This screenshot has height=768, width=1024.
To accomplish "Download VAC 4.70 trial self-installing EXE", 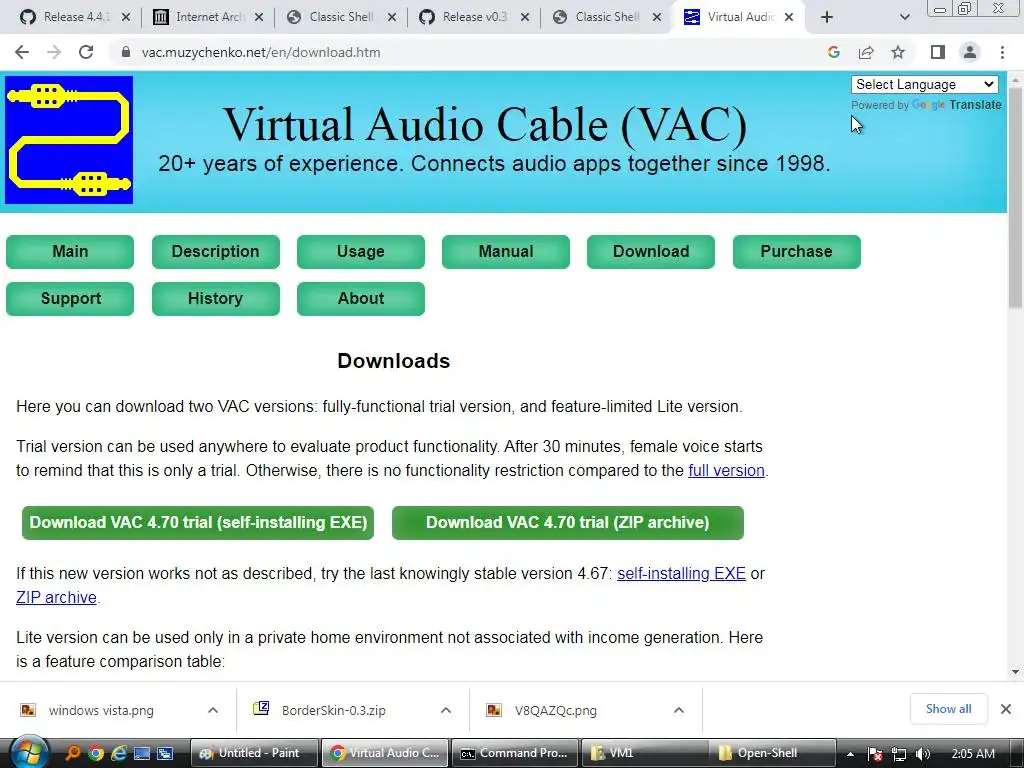I will click(x=198, y=522).
